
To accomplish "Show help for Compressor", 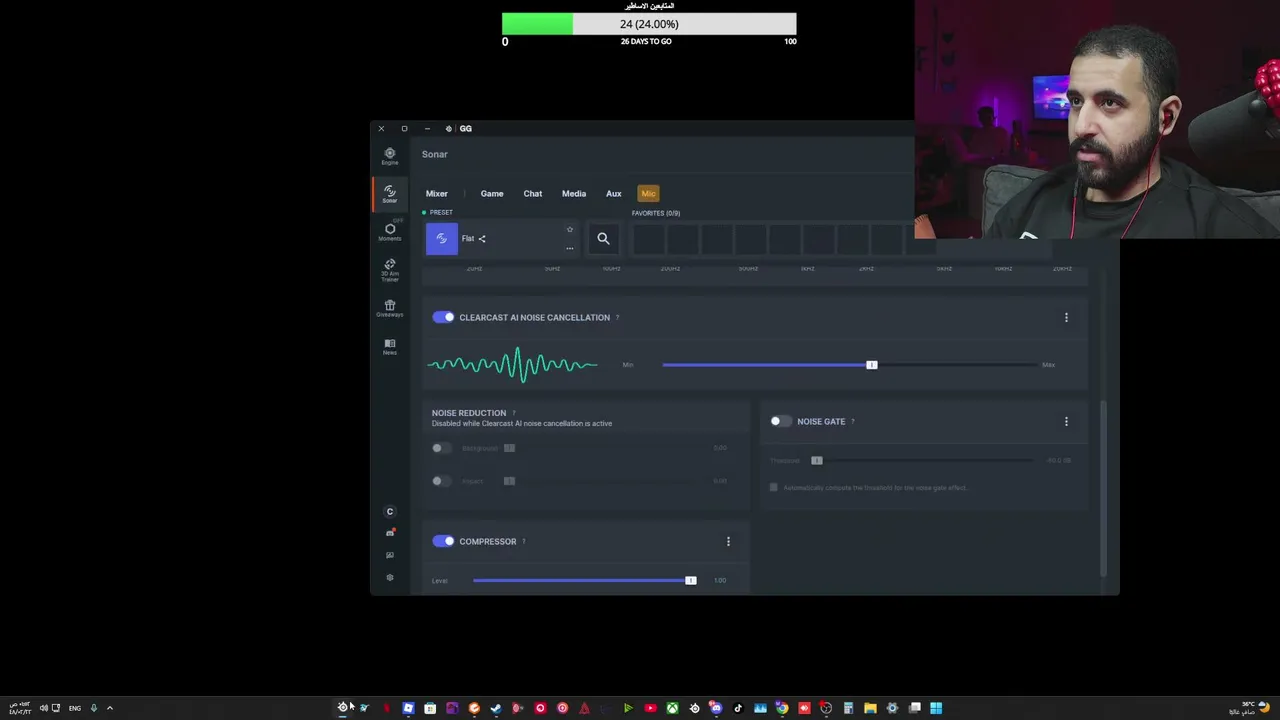I will 523,542.
